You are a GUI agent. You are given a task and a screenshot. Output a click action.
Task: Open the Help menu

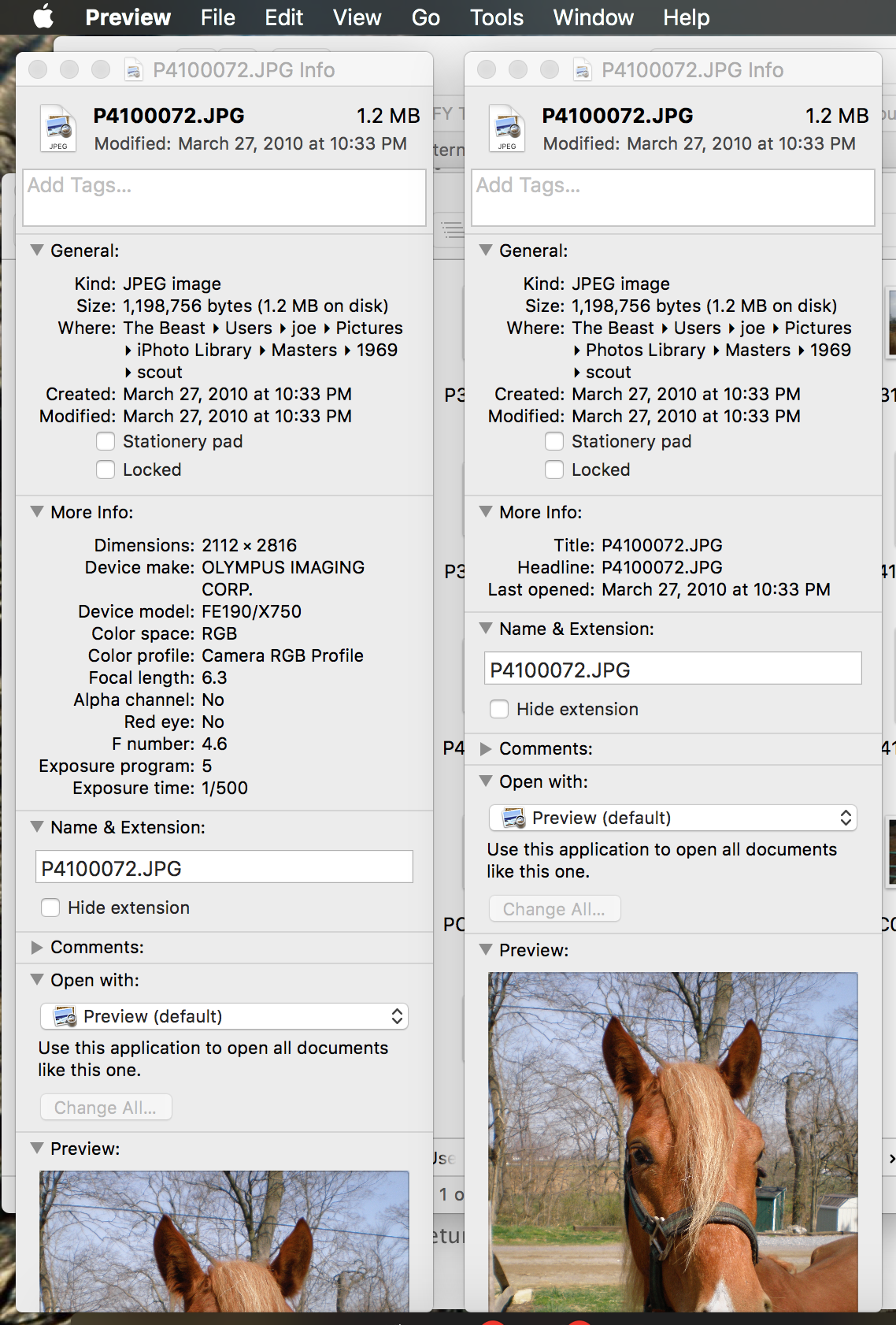pyautogui.click(x=686, y=17)
